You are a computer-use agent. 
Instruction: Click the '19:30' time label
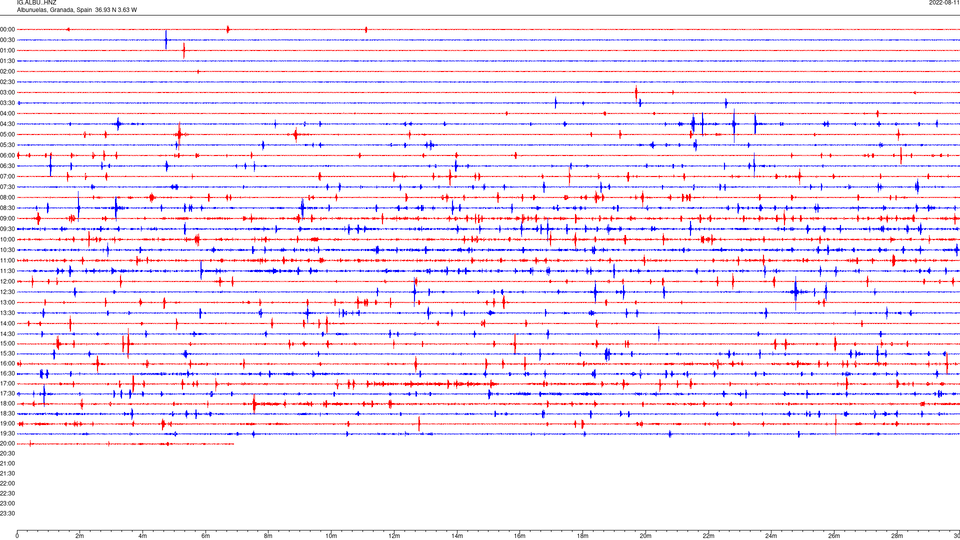[x=8, y=433]
